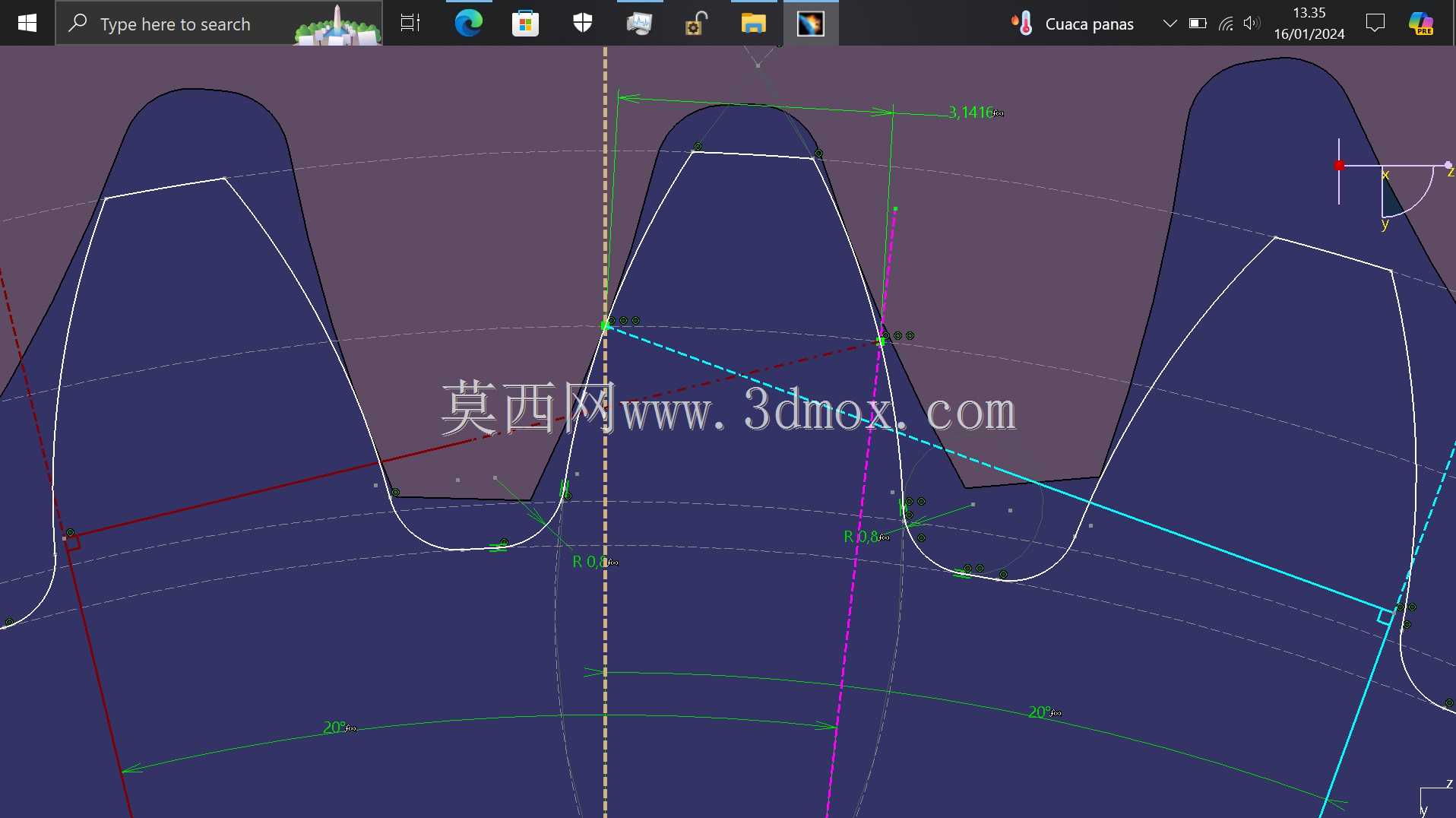Click the active CATIA taskbar icon
Viewport: 1456px width, 818px height.
click(810, 23)
